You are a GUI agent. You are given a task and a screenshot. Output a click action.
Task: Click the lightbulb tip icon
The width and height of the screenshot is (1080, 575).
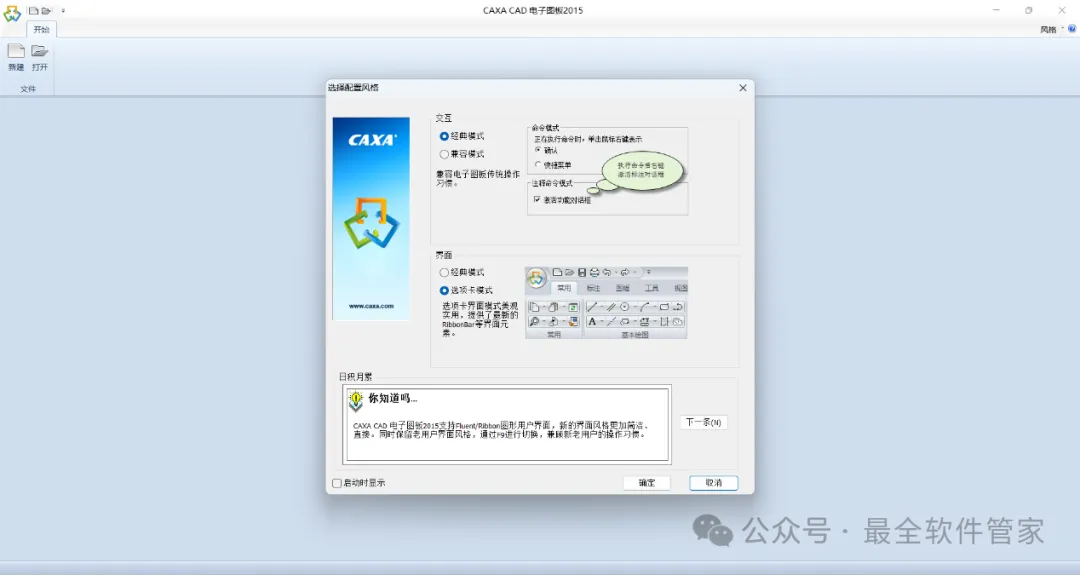[x=355, y=401]
